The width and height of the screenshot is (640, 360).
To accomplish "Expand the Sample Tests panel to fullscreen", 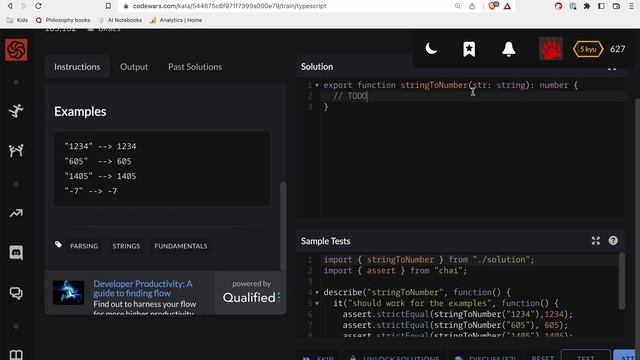I will click(596, 241).
